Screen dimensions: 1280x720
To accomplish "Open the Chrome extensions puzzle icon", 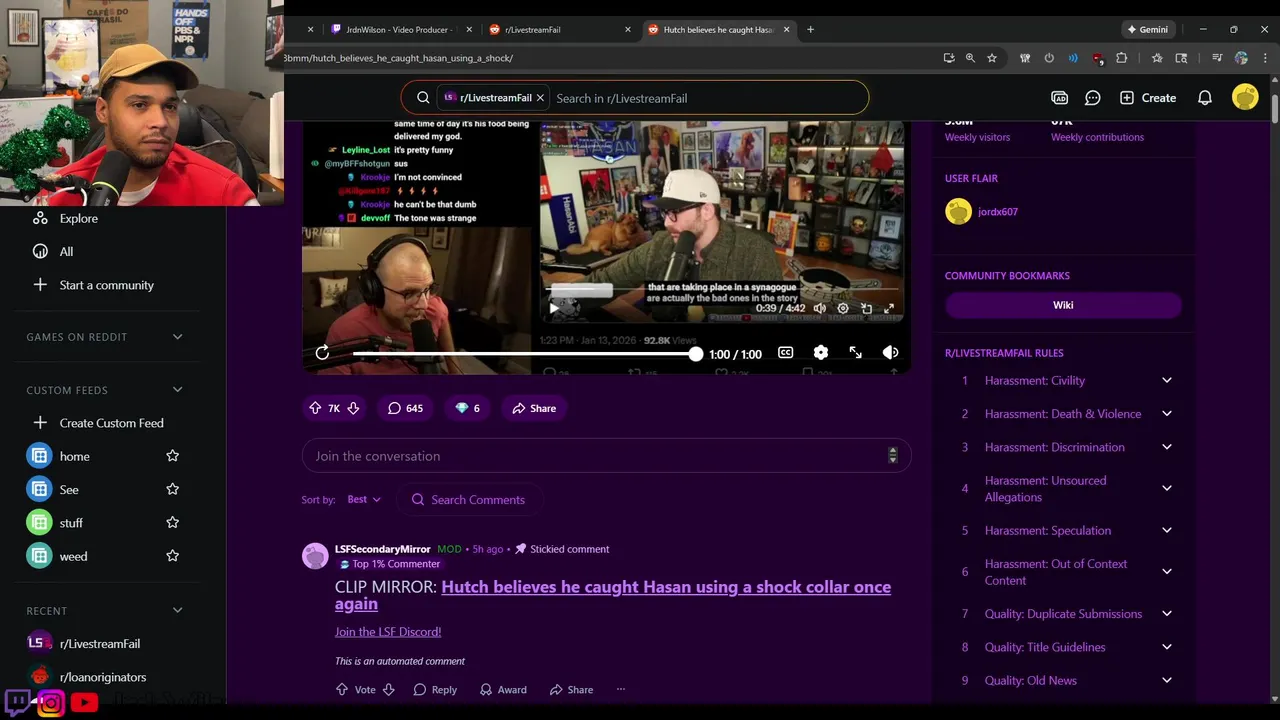I will 1122,58.
